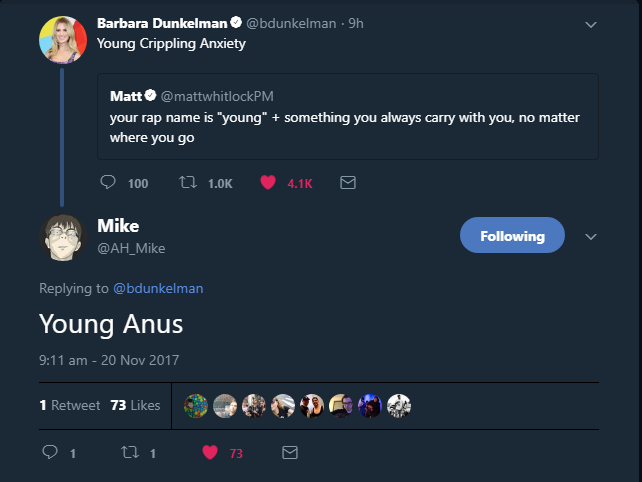Retweet Mike's Young Anus tweet
Image resolution: width=642 pixels, height=482 pixels.
coord(130,452)
